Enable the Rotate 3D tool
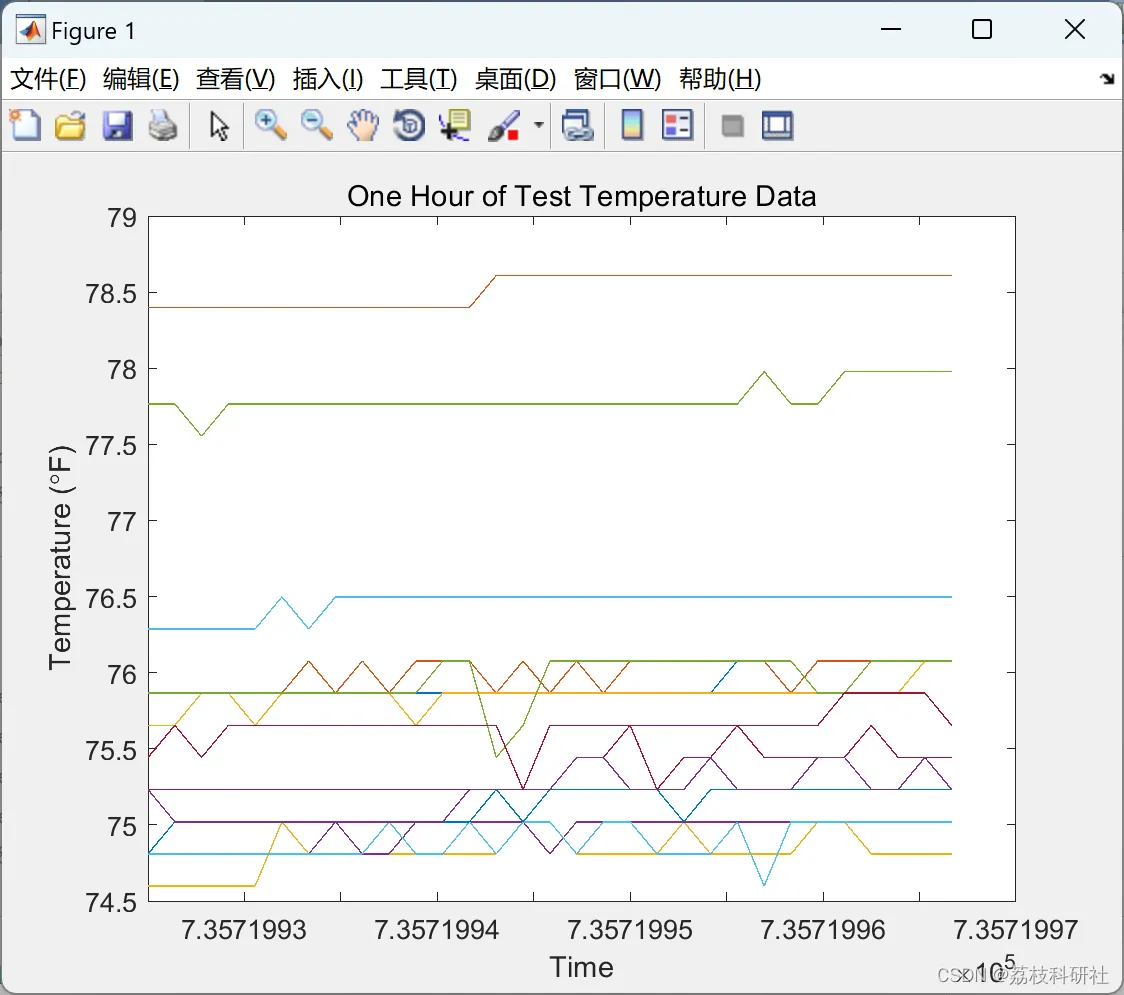1124x995 pixels. [x=409, y=125]
